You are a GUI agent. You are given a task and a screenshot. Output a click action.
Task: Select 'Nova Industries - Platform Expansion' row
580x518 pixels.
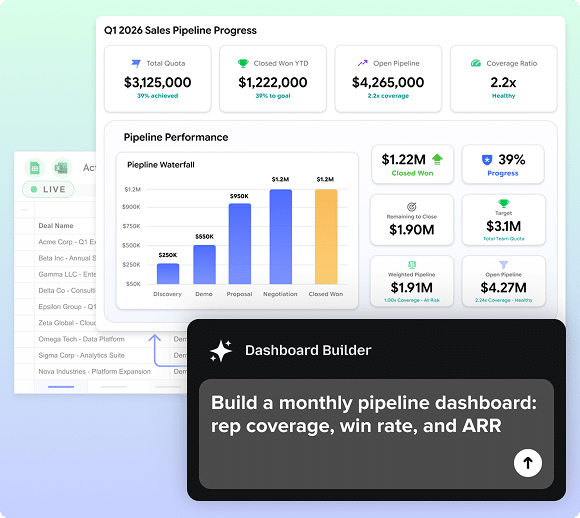(101, 371)
